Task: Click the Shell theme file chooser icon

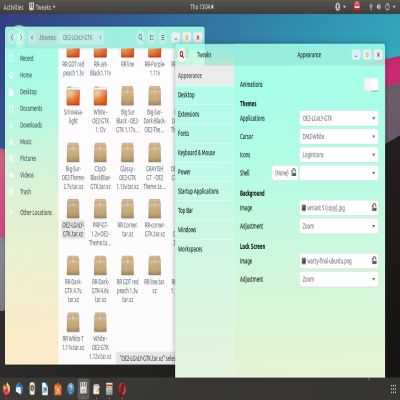Action: pos(285,173)
